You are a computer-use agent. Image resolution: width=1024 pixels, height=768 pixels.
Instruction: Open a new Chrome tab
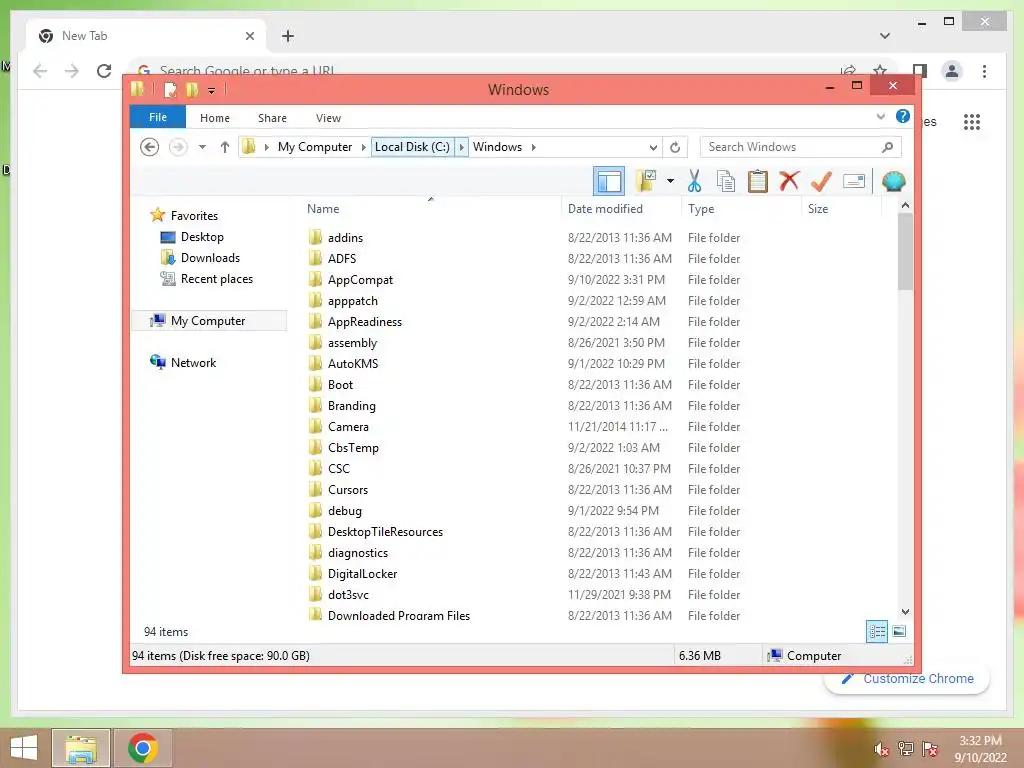[x=287, y=36]
